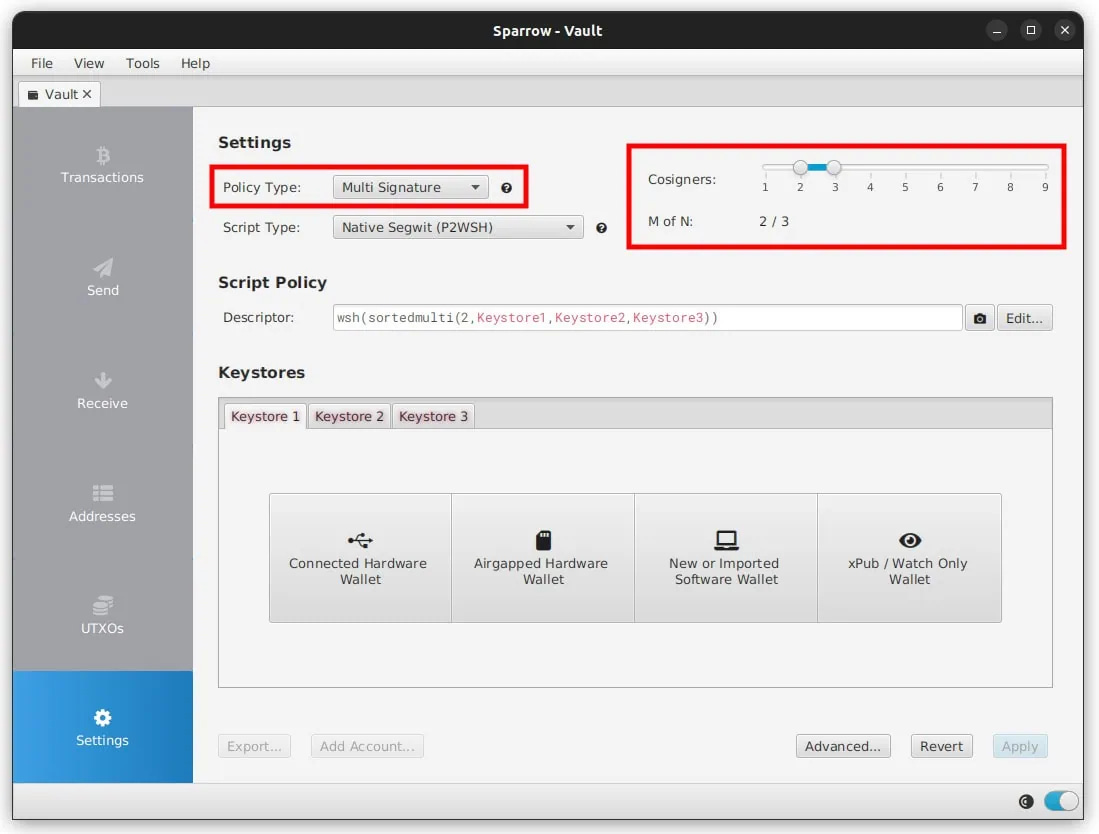The image size is (1099, 834).
Task: Choose Connected Hardware Wallet option
Action: pyautogui.click(x=360, y=558)
